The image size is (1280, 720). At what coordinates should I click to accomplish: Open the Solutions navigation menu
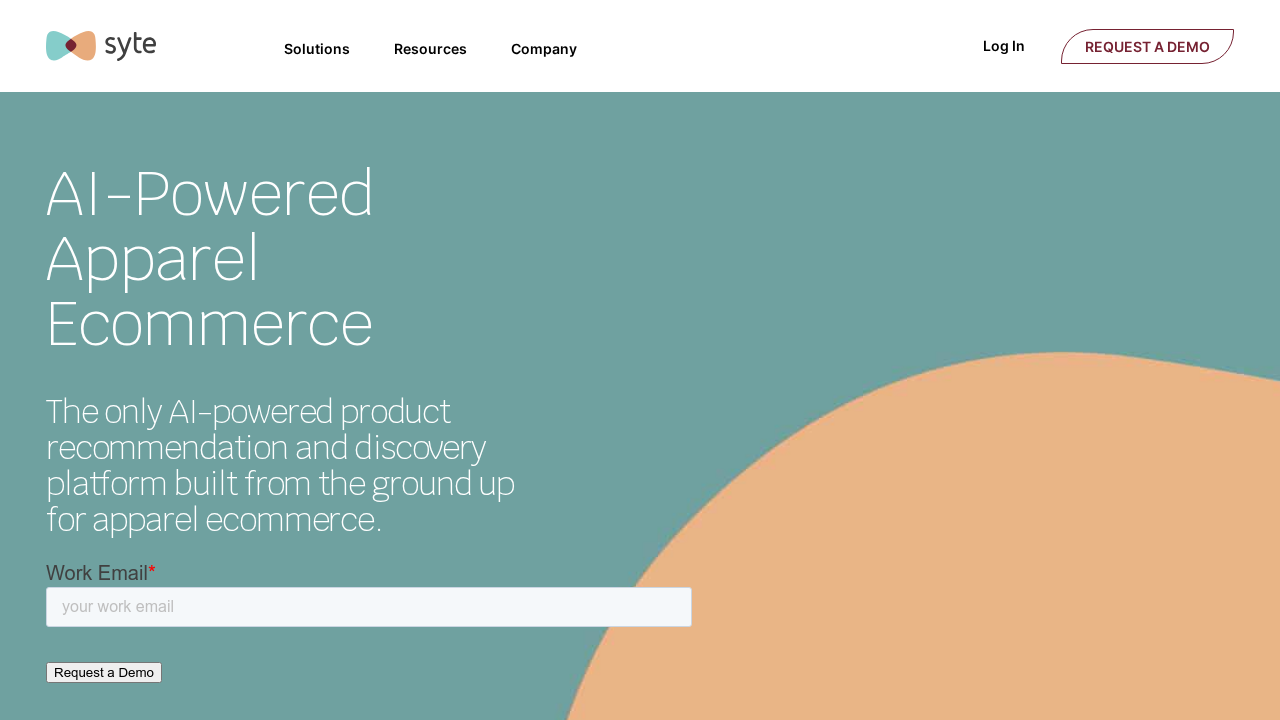(x=316, y=49)
